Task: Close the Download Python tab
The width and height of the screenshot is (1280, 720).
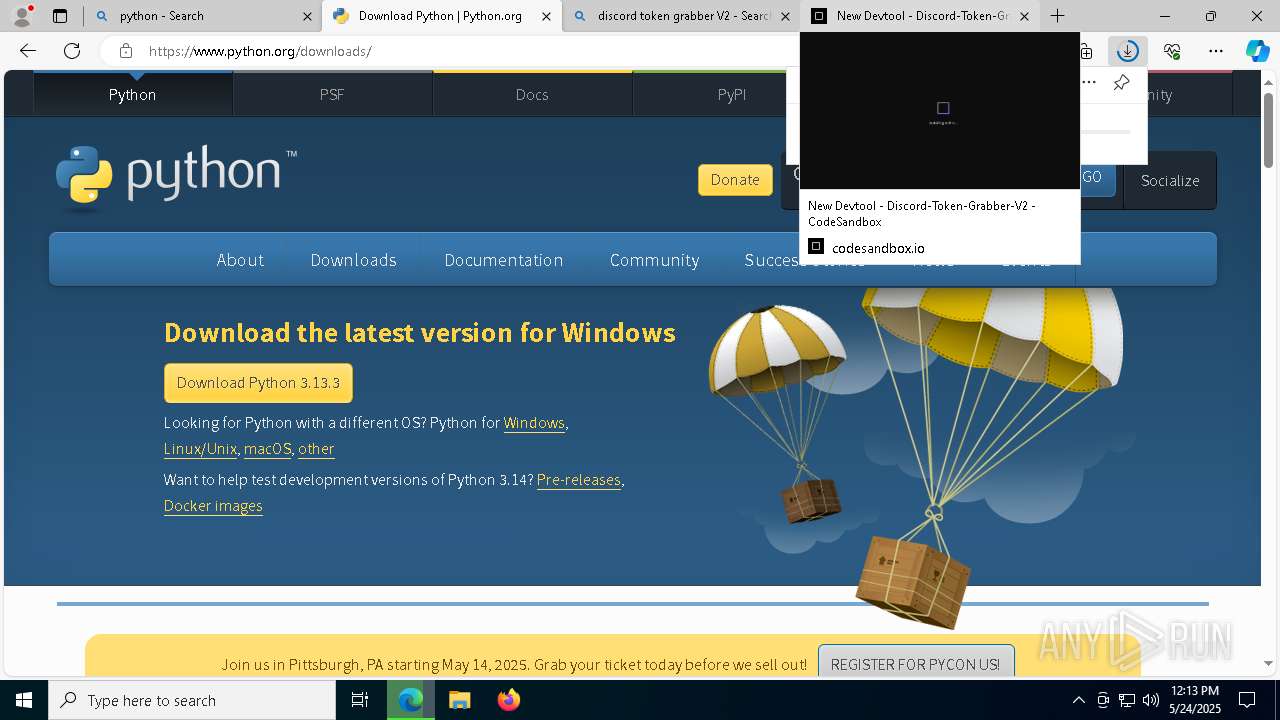Action: (x=546, y=16)
